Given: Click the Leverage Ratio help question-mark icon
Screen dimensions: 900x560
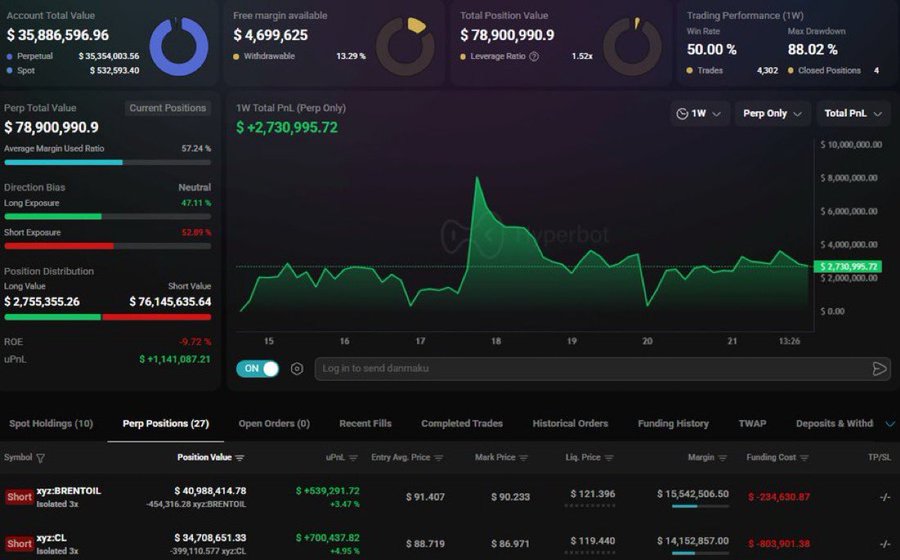Looking at the screenshot, I should (534, 56).
